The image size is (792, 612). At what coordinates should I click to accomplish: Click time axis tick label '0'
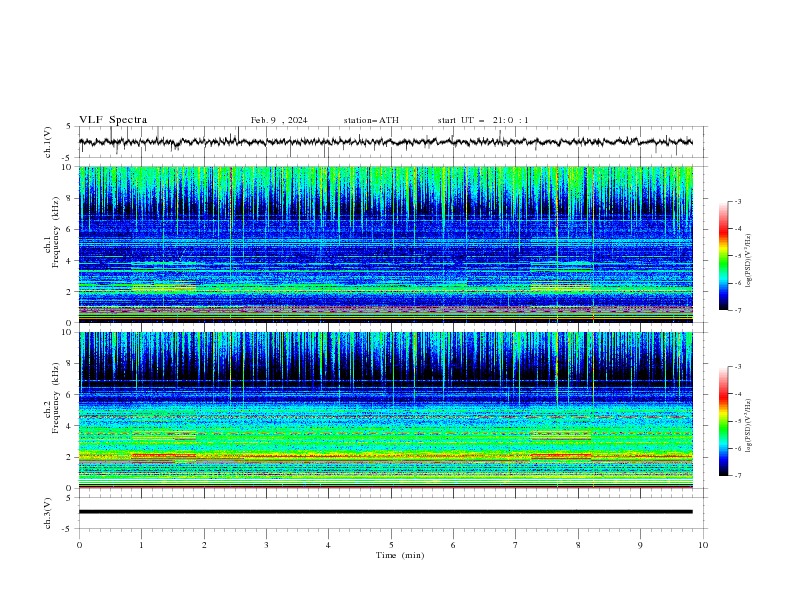point(79,545)
